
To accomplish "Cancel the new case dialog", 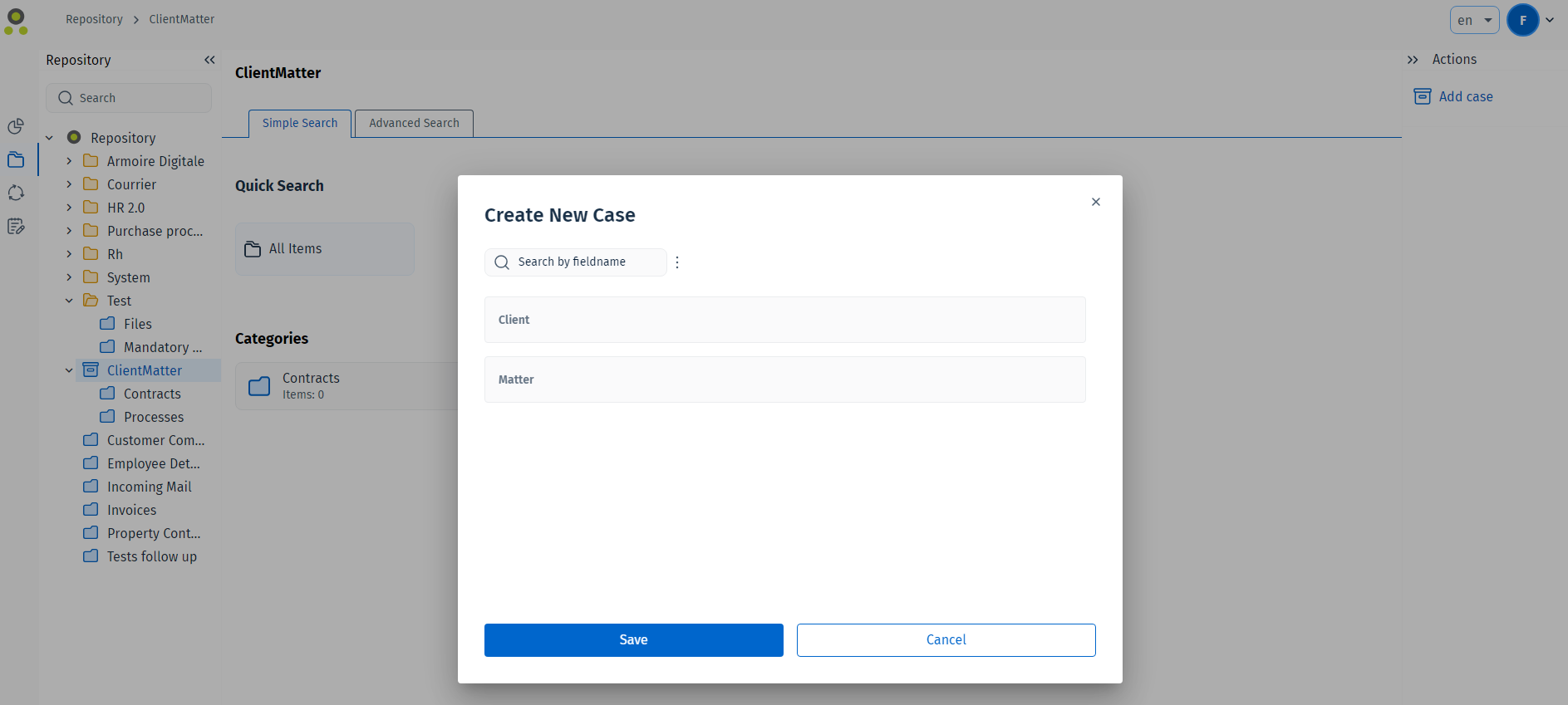I will tap(946, 640).
